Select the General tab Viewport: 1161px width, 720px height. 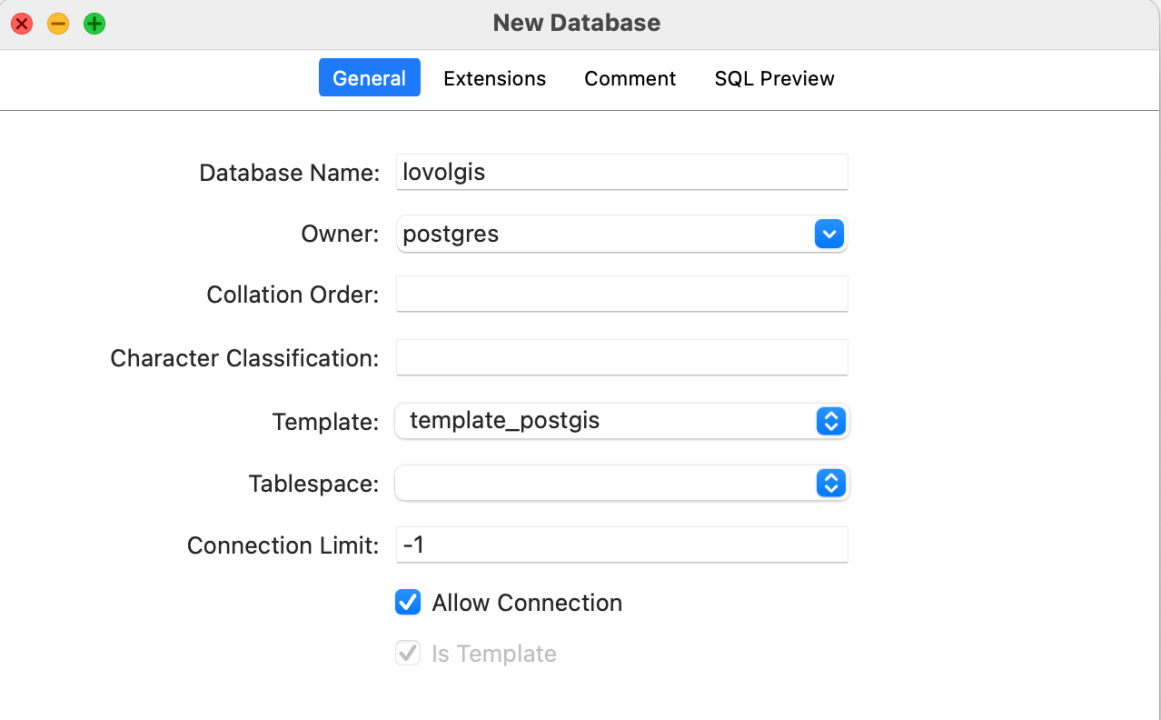pos(369,78)
